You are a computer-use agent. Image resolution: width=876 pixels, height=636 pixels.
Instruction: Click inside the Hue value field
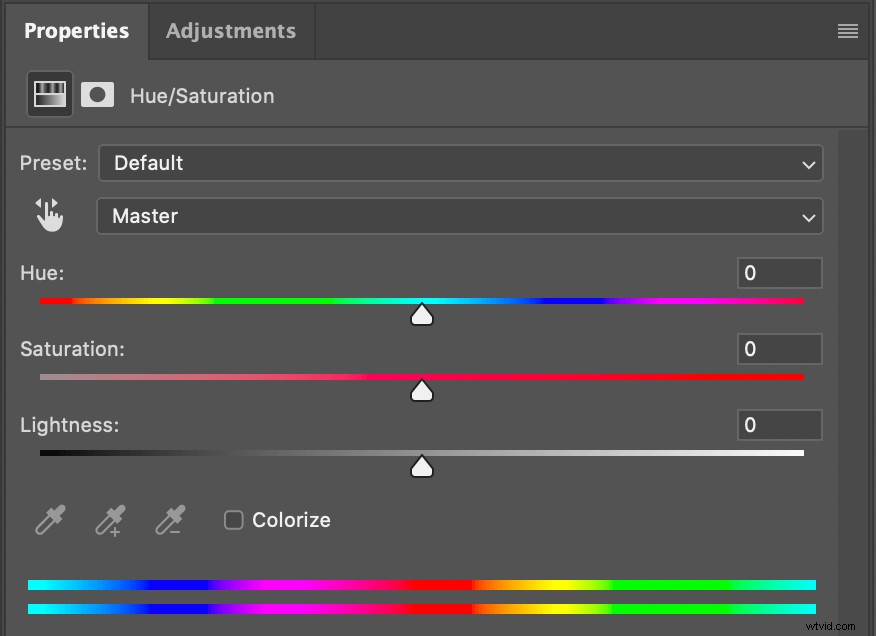(779, 272)
